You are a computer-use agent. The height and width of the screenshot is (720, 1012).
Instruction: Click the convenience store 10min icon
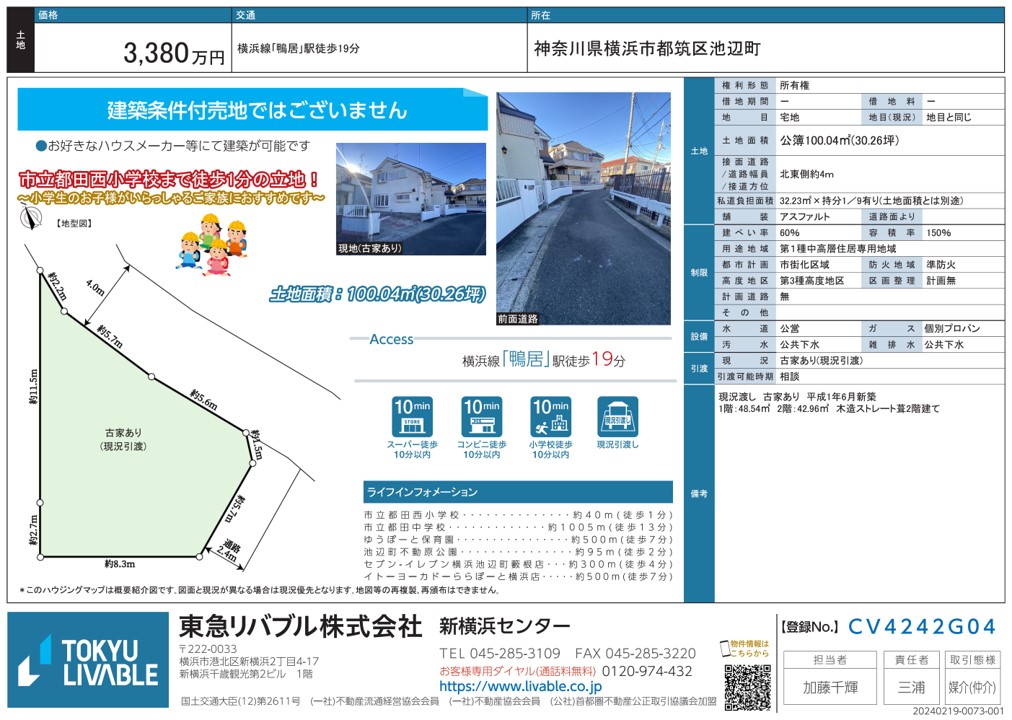tap(482, 418)
